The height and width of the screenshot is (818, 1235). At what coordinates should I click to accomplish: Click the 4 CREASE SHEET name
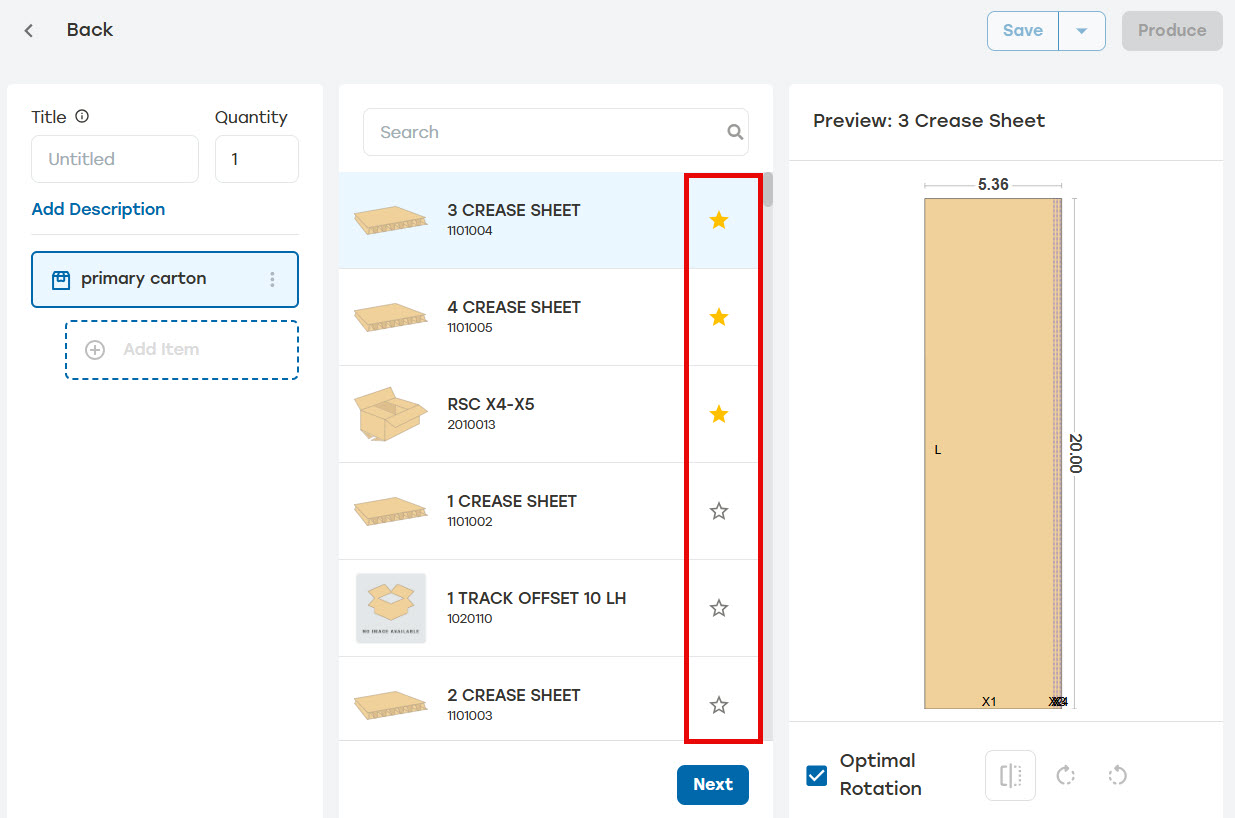coord(514,307)
